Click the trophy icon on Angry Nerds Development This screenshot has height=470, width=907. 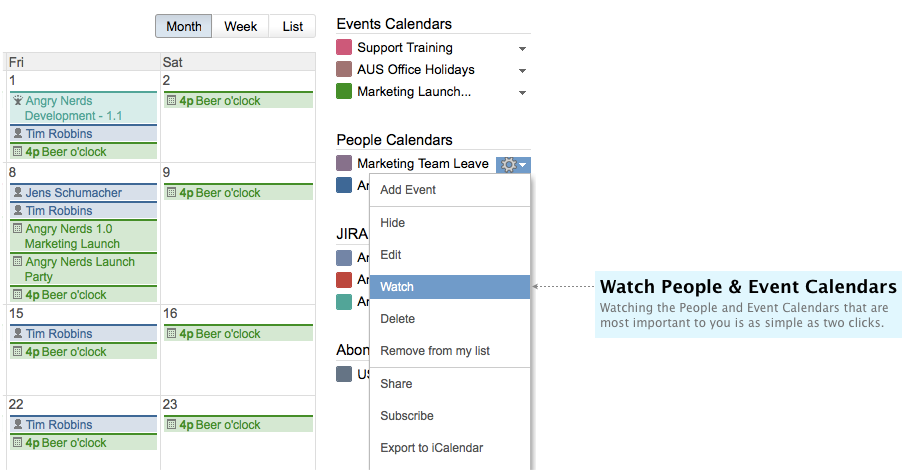tap(17, 101)
